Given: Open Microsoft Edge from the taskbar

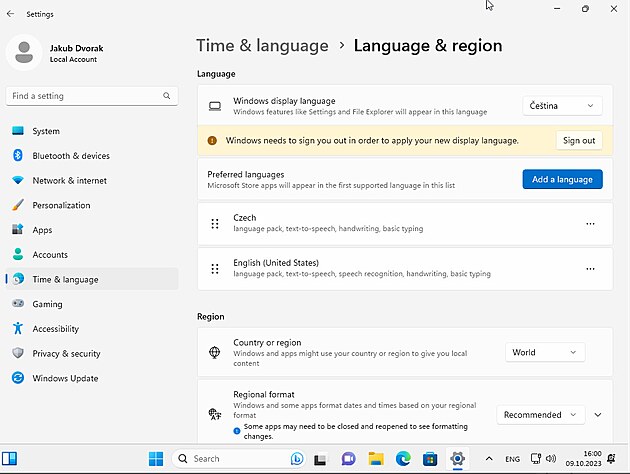Looking at the screenshot, I should 403,459.
